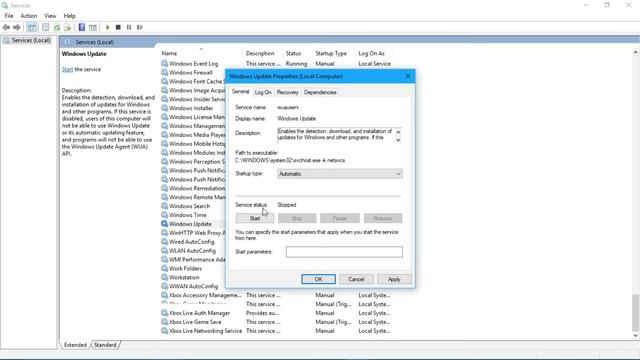Click the gear icon beside Wired AutoConfig
The image size is (640, 360).
point(164,242)
